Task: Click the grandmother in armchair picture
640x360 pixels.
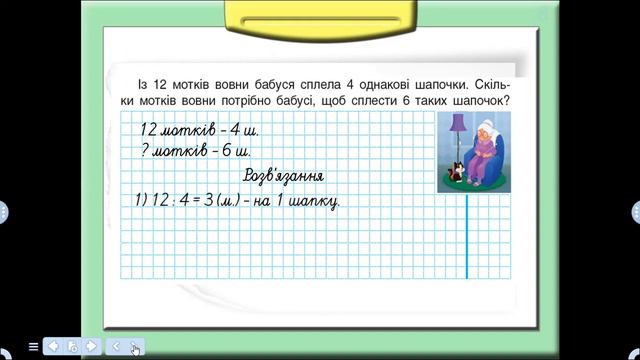Action: [x=474, y=152]
